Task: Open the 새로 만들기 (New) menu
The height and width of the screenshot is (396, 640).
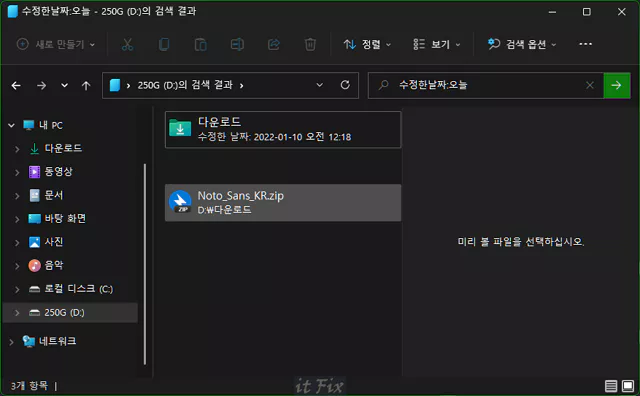Action: 56,44
